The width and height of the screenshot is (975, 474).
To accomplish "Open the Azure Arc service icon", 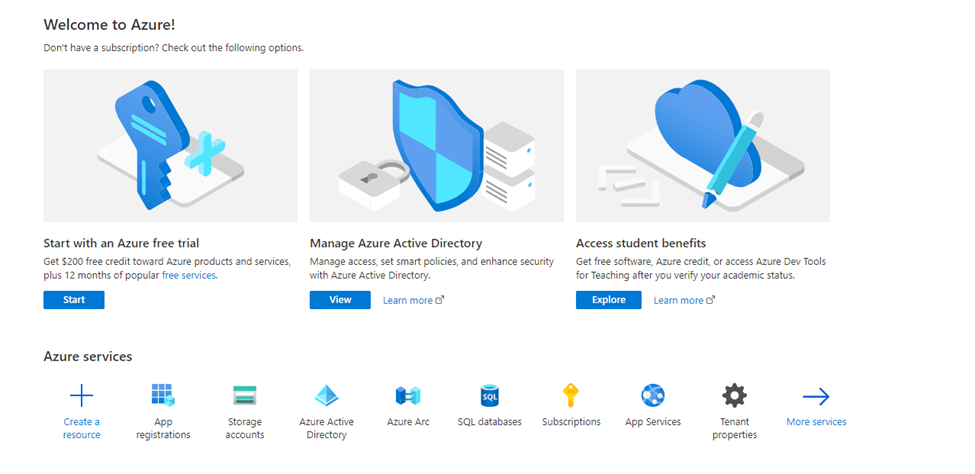I will [x=408, y=395].
